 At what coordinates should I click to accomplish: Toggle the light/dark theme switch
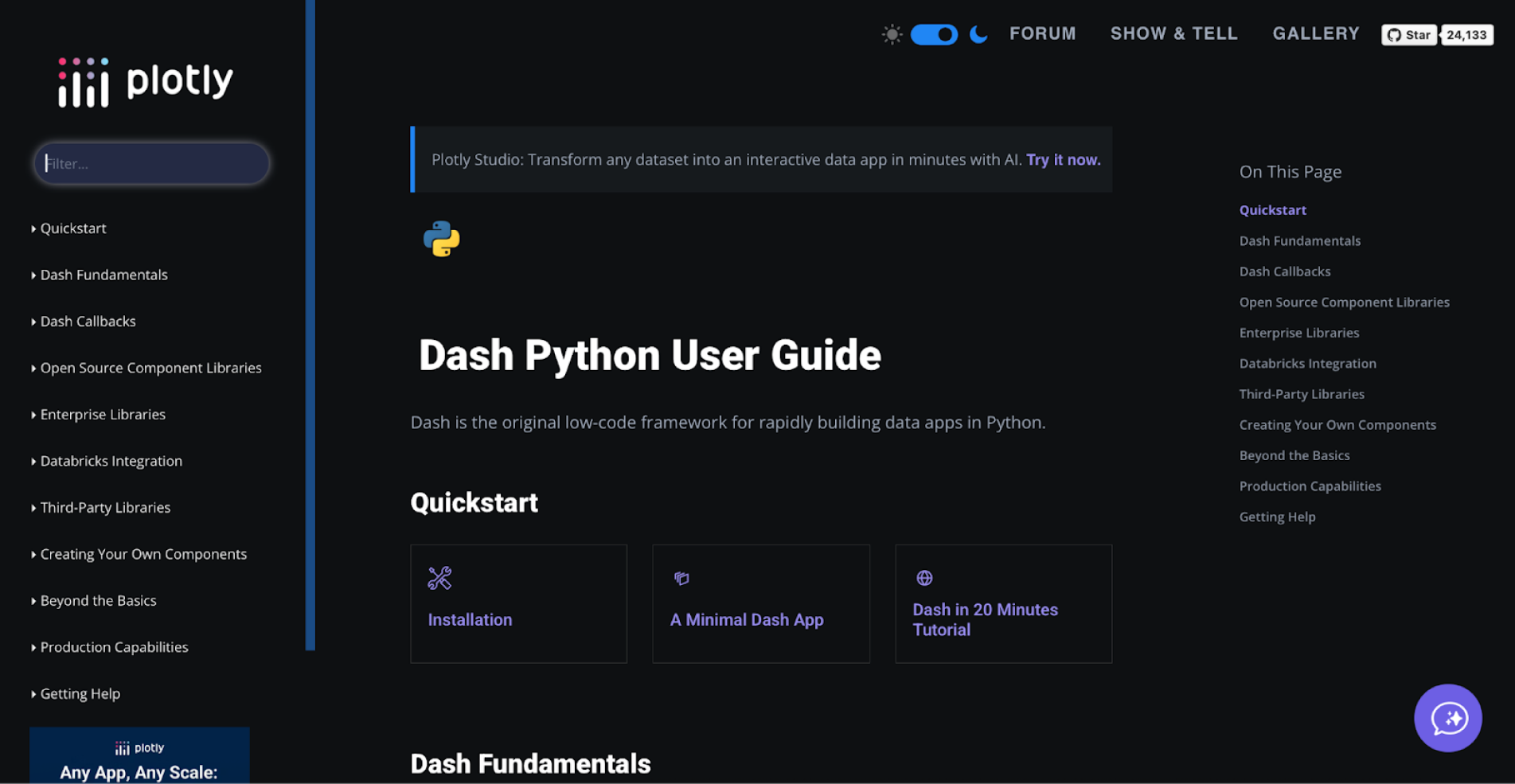click(x=934, y=34)
